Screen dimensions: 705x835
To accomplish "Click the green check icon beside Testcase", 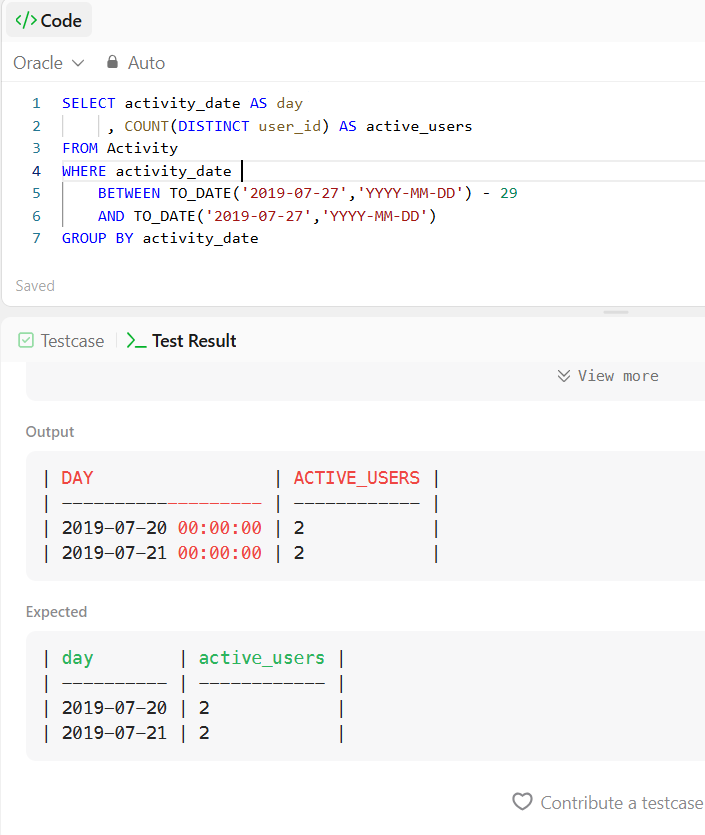I will coord(25,340).
